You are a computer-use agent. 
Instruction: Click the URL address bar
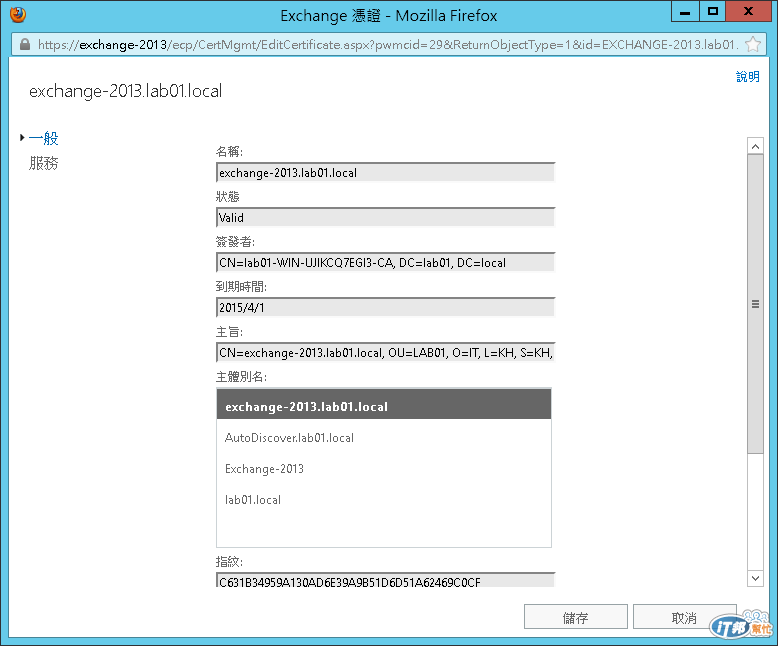[387, 45]
